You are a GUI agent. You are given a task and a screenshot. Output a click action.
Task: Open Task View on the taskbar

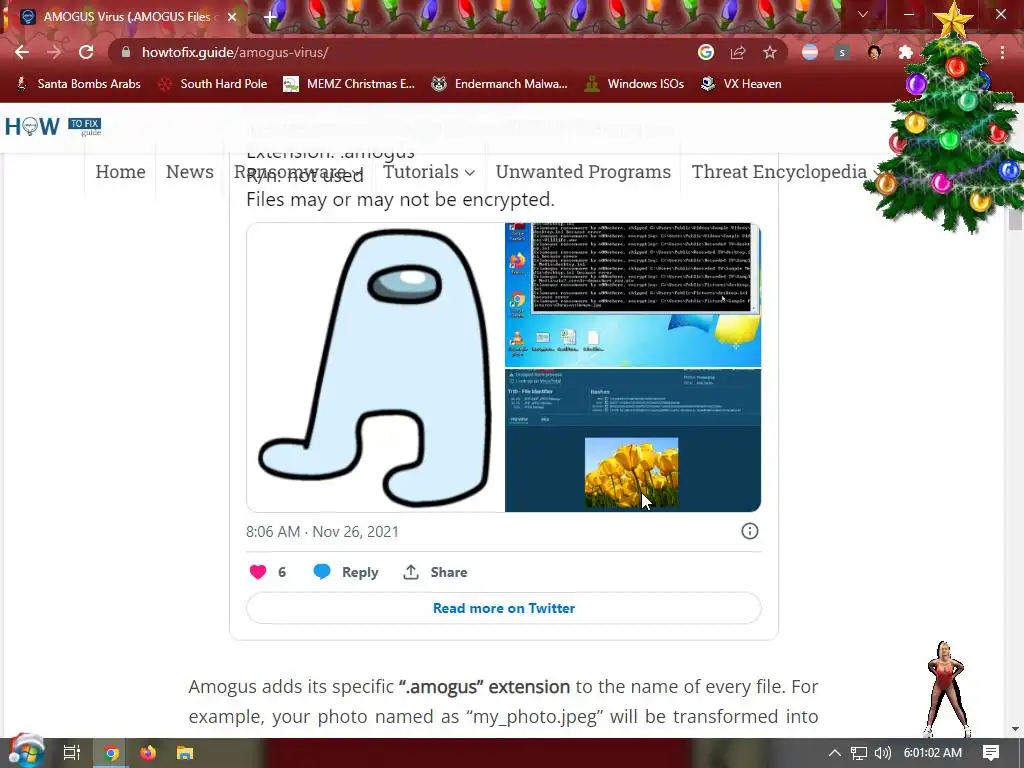pos(71,753)
